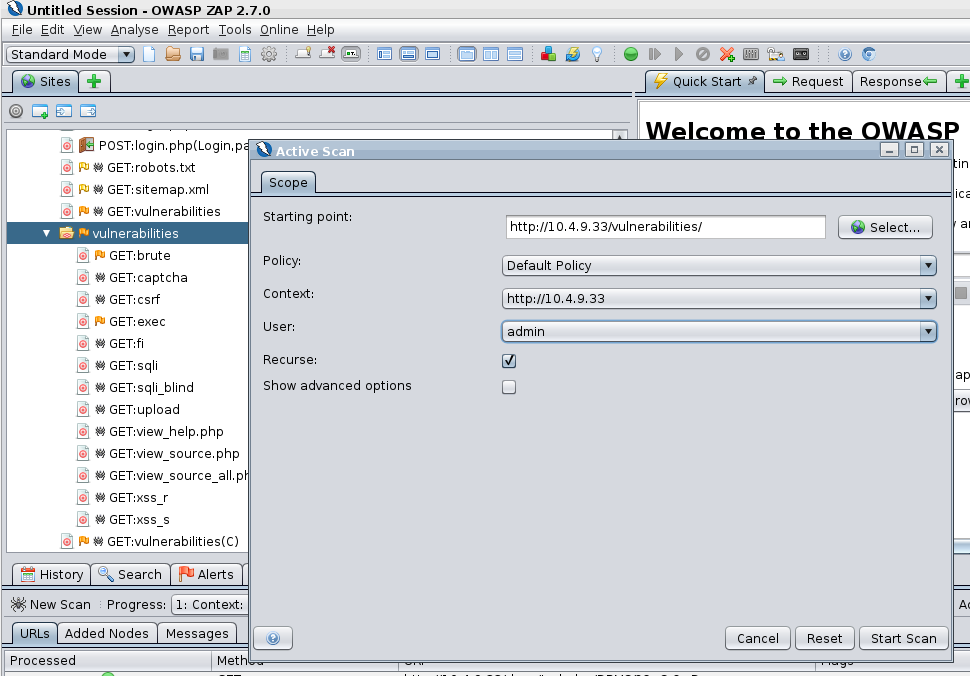Viewport: 970px width, 676px height.
Task: Click New Scan in spider panel
Action: [51, 605]
